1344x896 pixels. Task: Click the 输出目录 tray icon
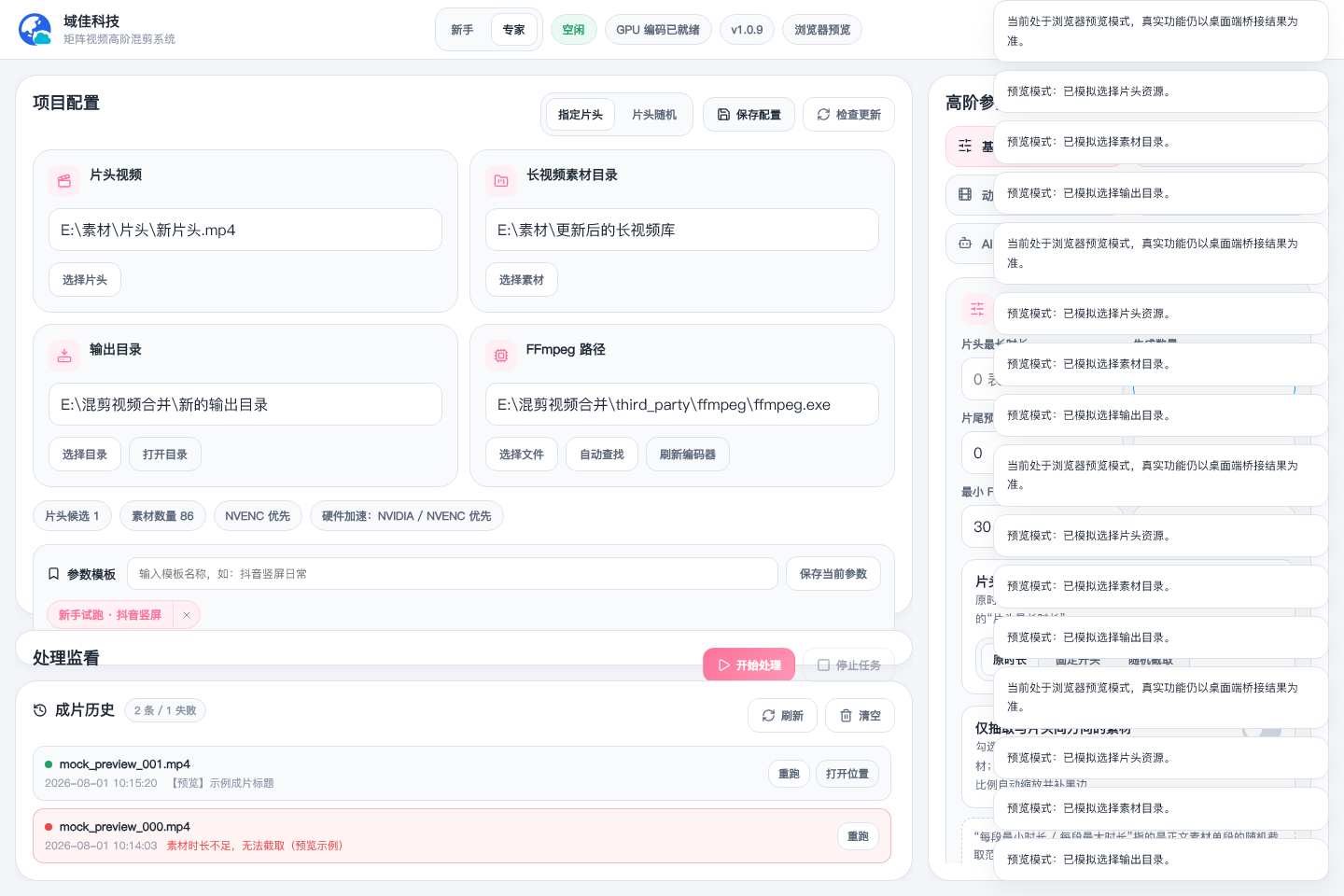point(64,356)
